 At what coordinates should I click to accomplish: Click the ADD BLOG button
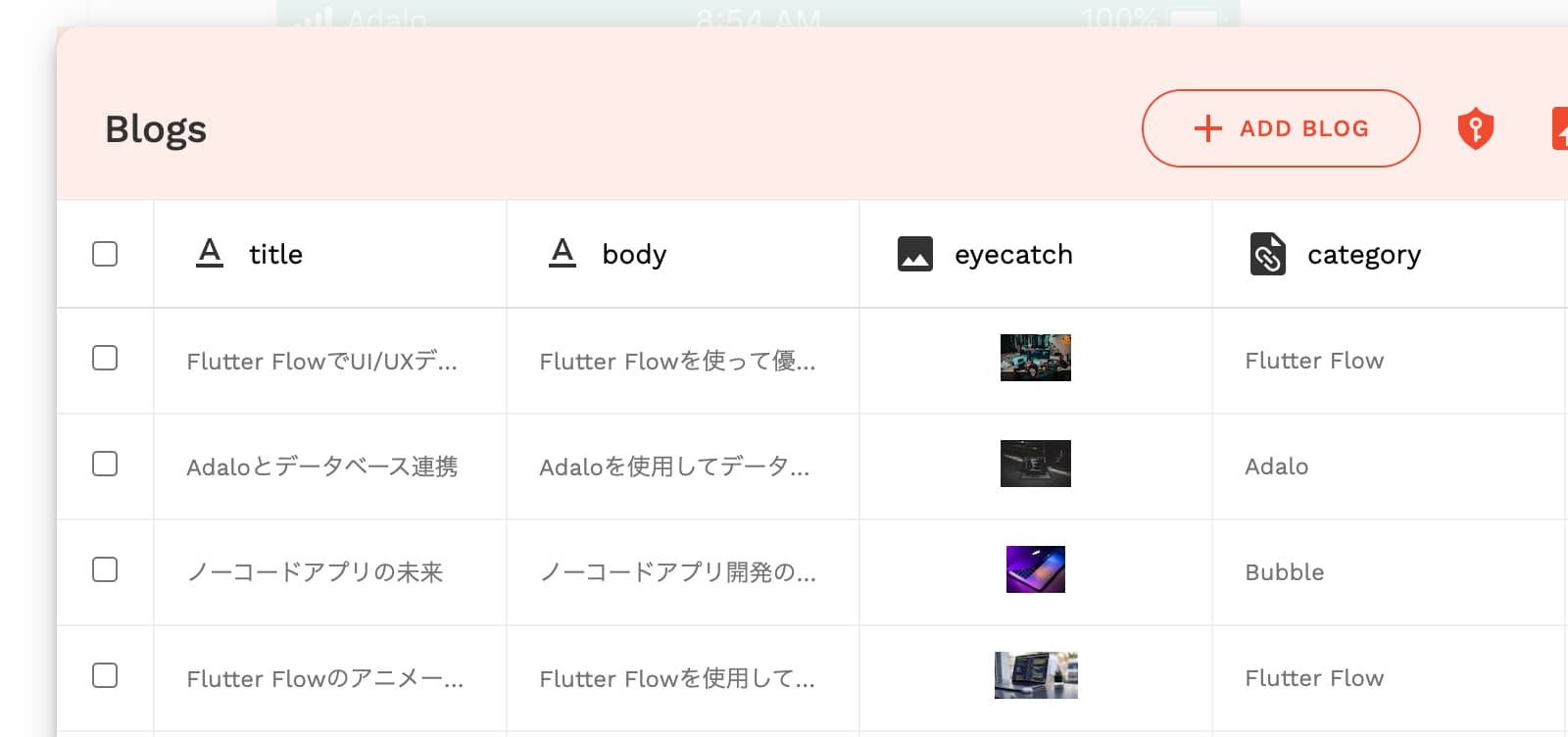[x=1281, y=128]
